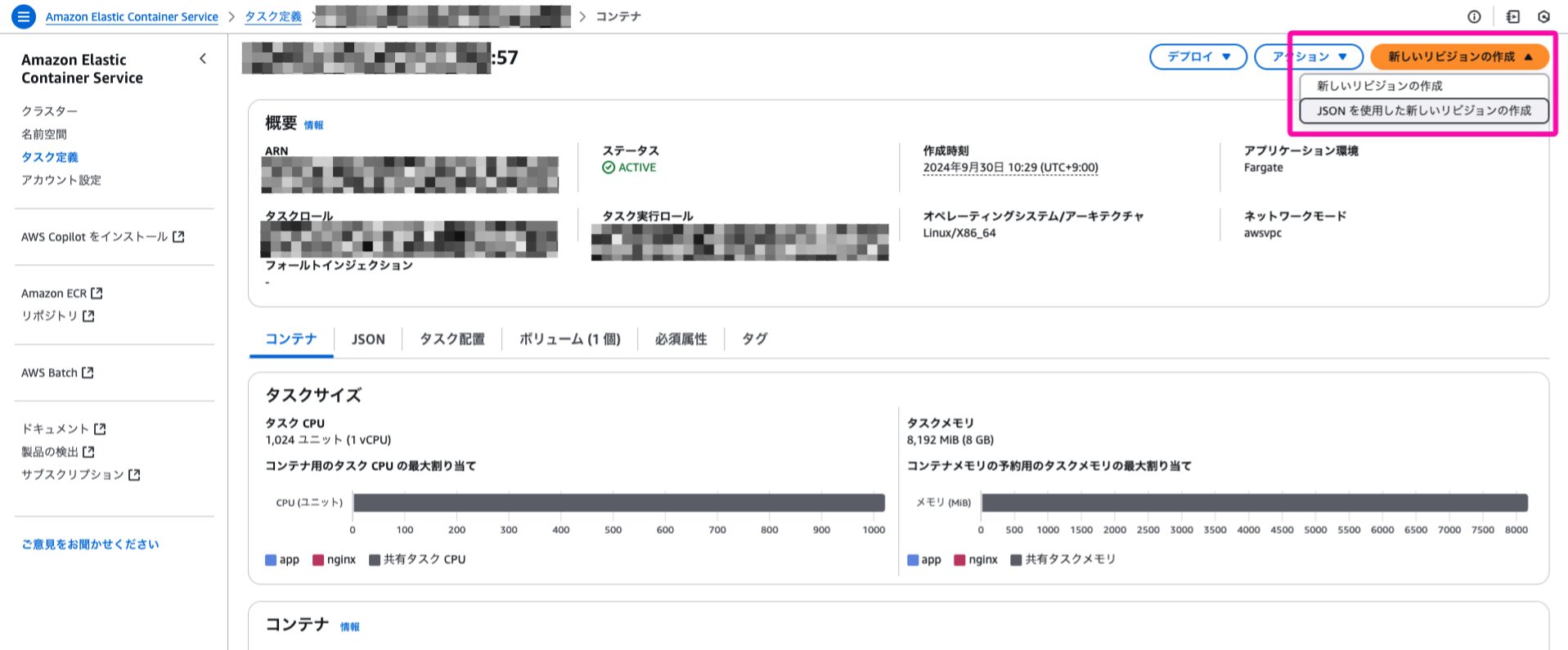
Task: Click external link icon beside Amazon ECR
Action: click(x=97, y=293)
